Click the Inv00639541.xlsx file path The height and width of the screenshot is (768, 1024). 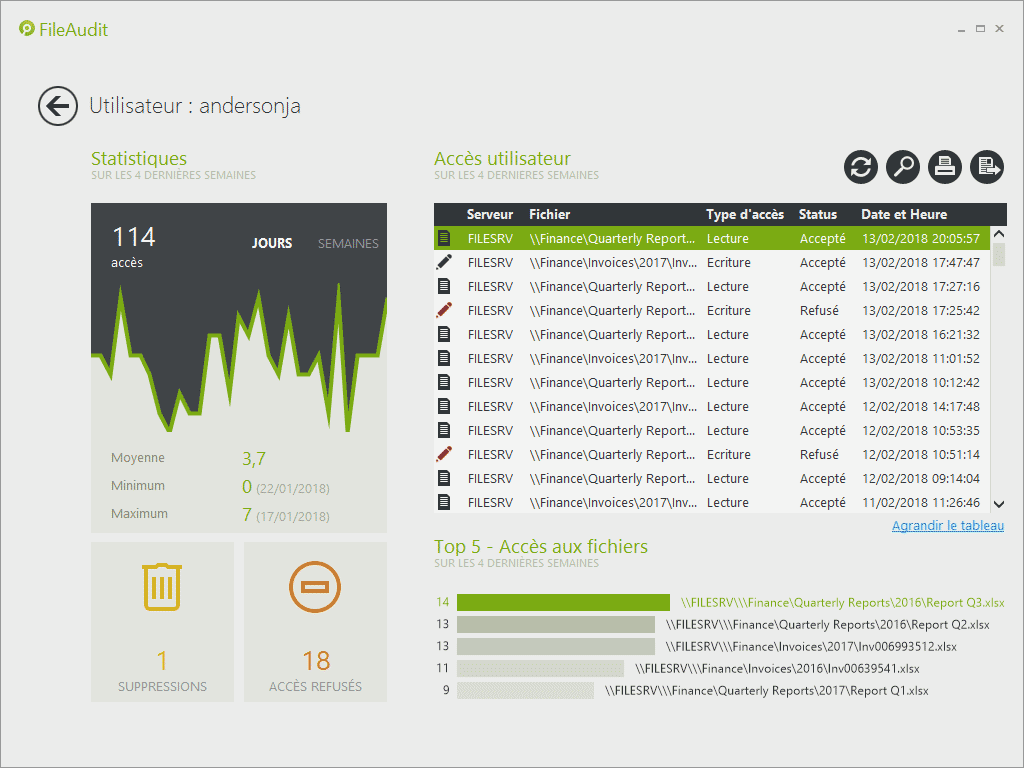point(777,669)
